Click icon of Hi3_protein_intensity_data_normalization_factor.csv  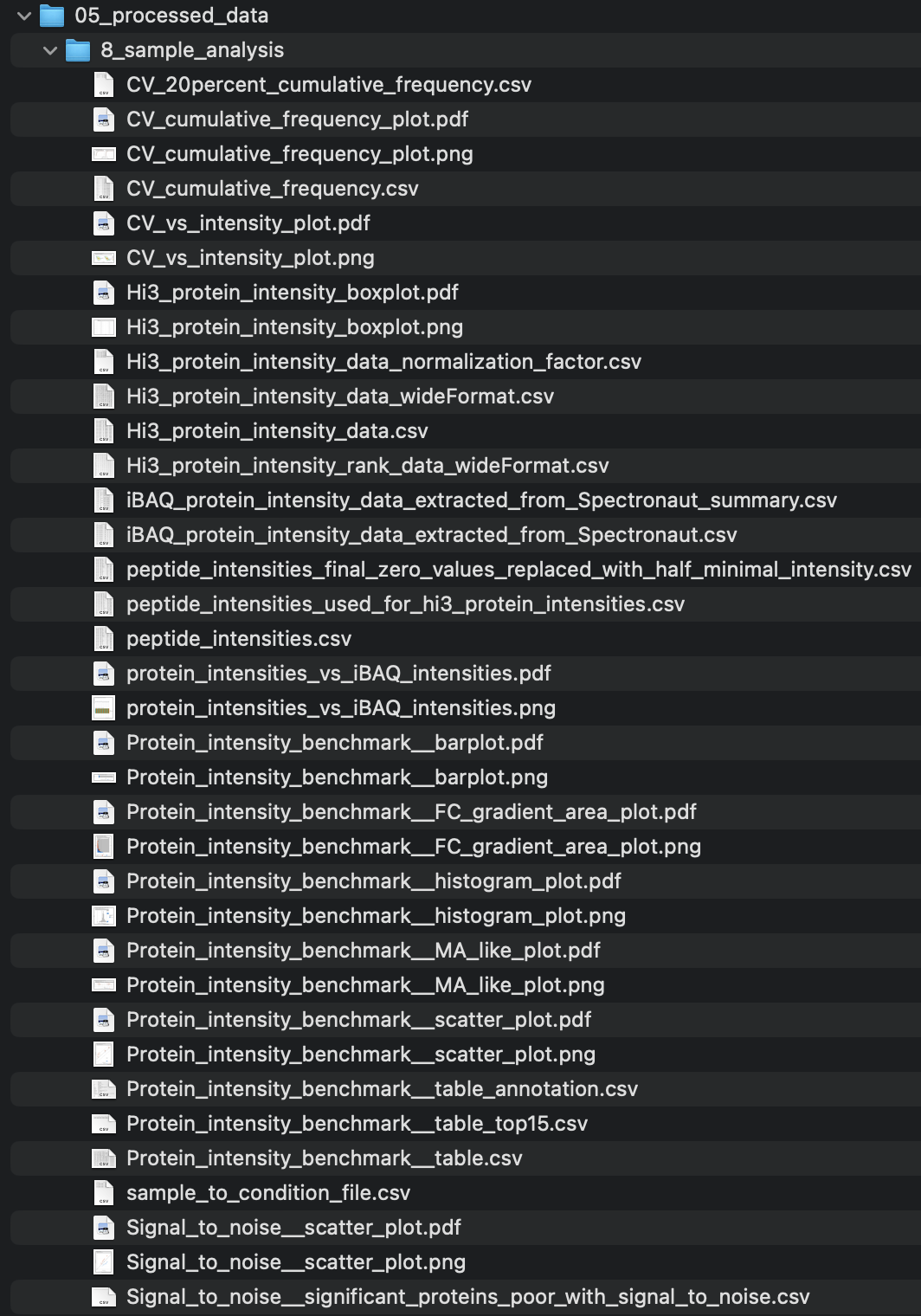tap(104, 362)
